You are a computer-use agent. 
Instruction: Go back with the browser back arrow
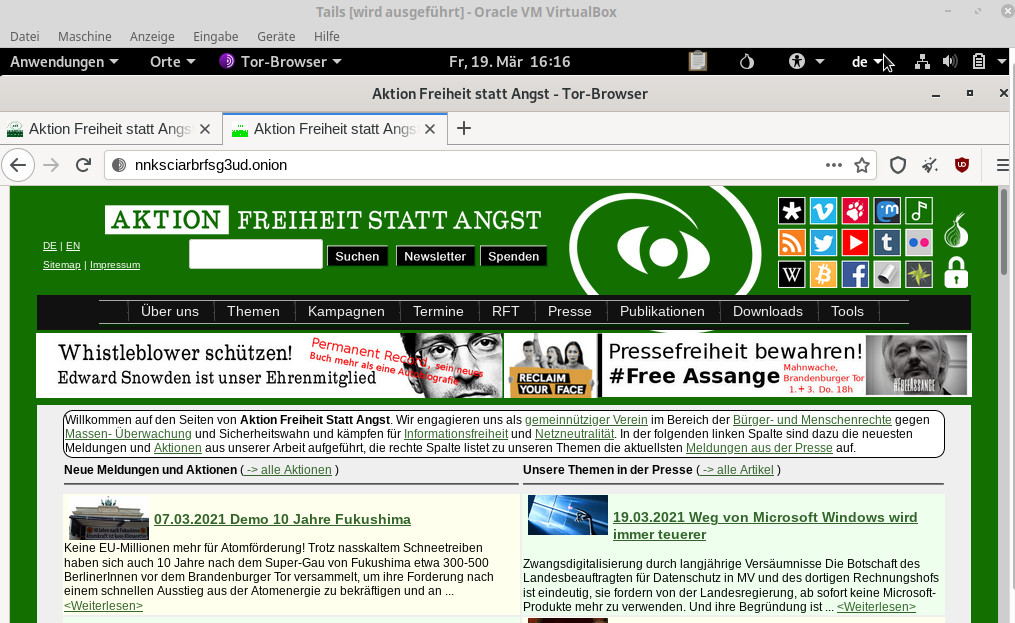18,165
